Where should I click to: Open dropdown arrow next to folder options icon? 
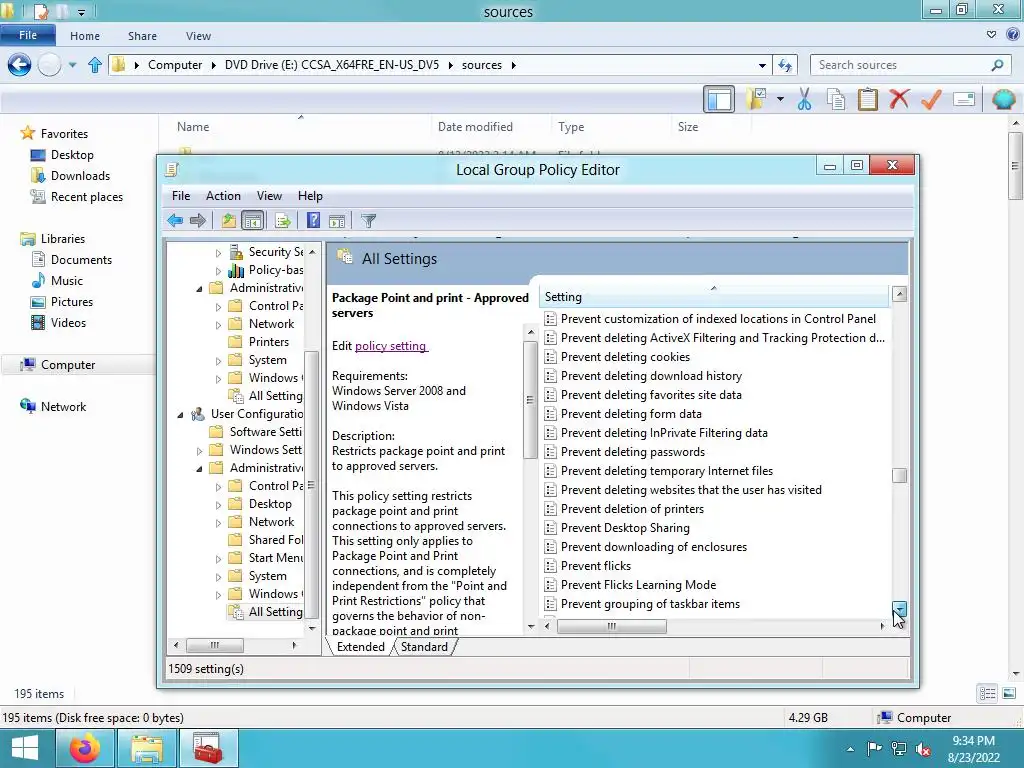(780, 99)
